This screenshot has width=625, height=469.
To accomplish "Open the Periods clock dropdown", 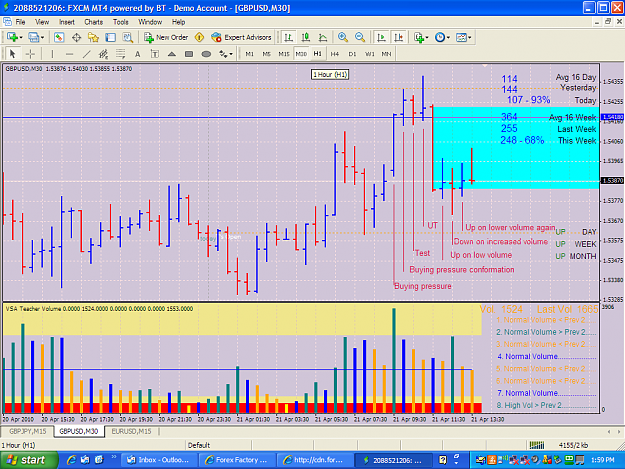I will (442, 37).
